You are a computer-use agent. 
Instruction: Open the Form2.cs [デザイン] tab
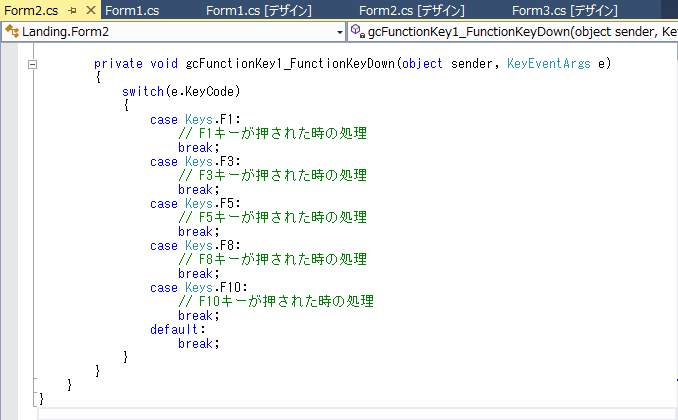(x=412, y=10)
